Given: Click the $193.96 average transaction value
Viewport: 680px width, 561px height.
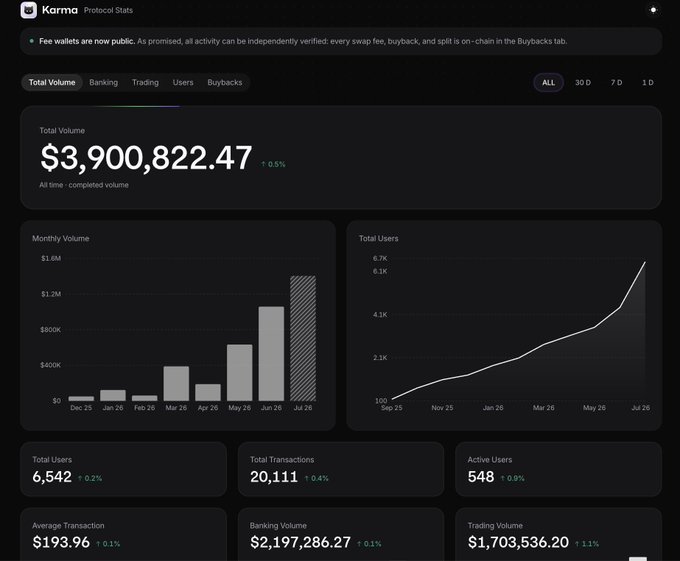Looking at the screenshot, I should 61,542.
